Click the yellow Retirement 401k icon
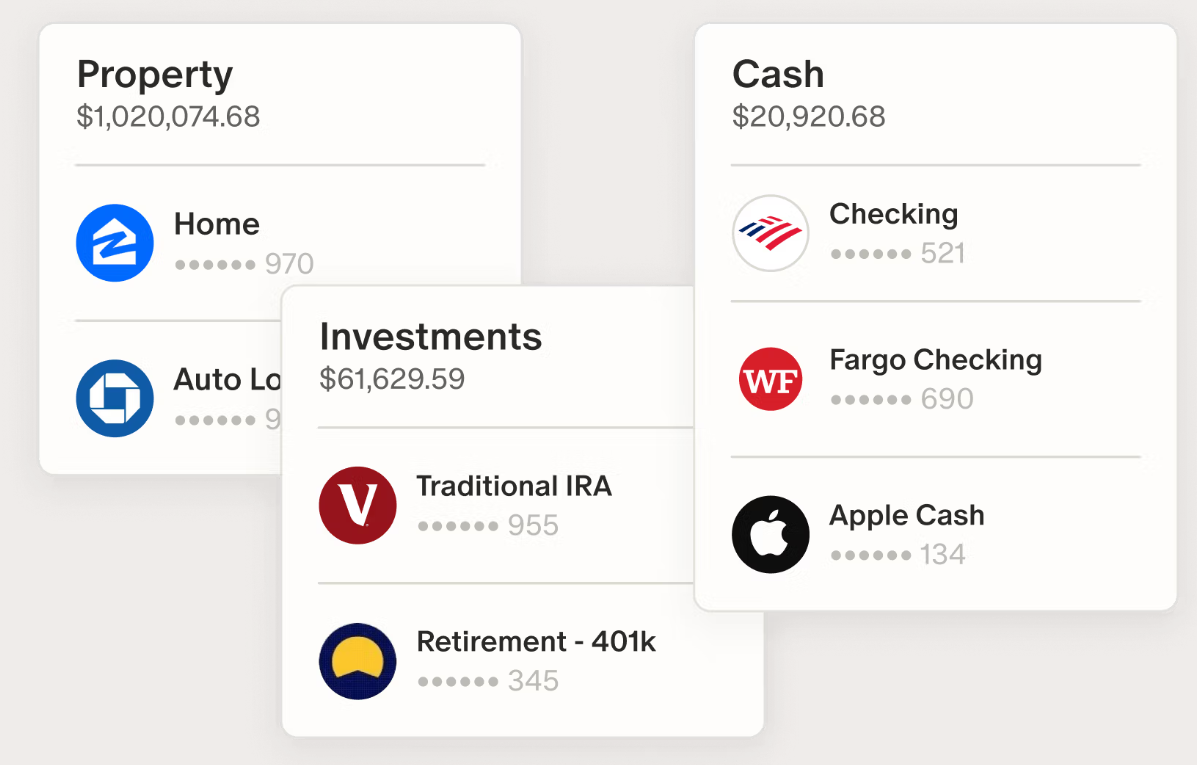The image size is (1197, 765). [358, 661]
